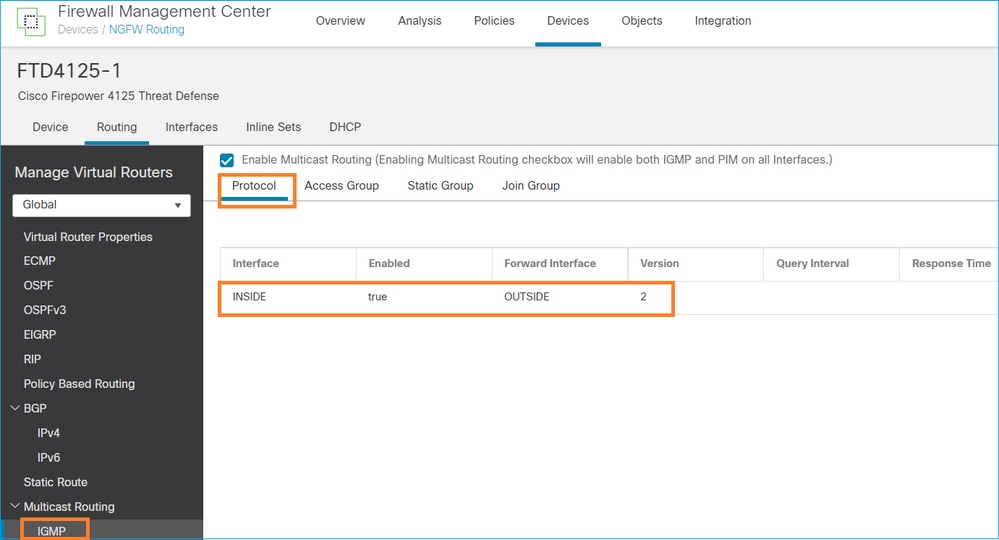This screenshot has width=999, height=540.
Task: Open the Integration menu
Action: tap(722, 21)
